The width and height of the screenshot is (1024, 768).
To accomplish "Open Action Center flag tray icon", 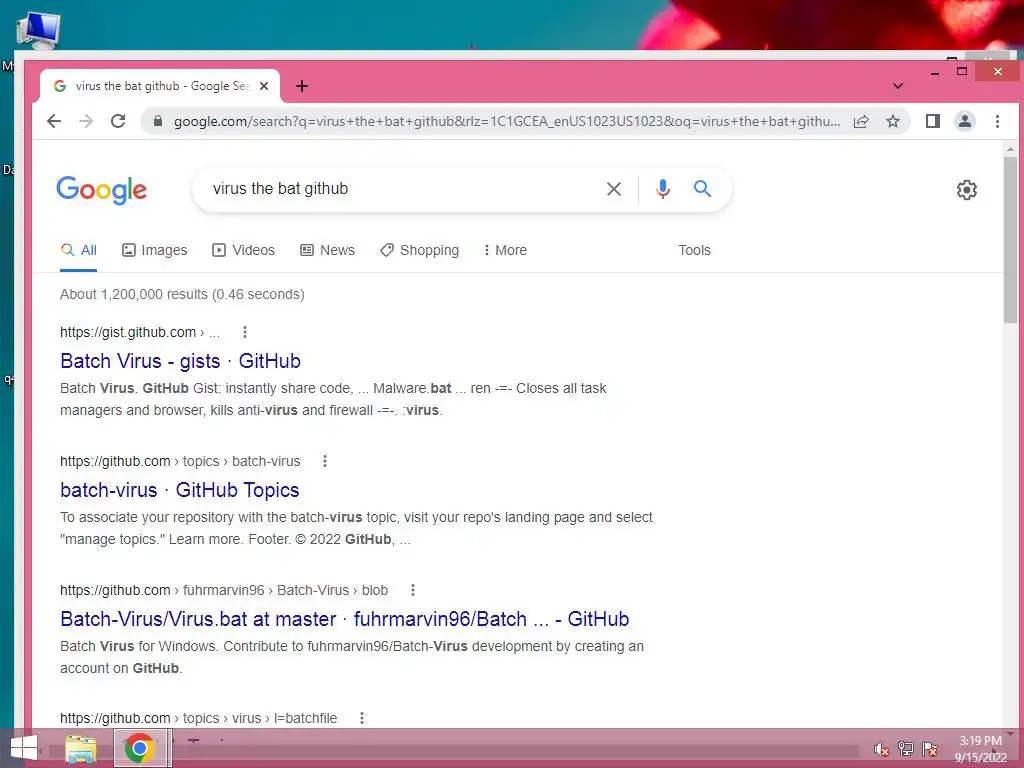I will click(x=930, y=749).
